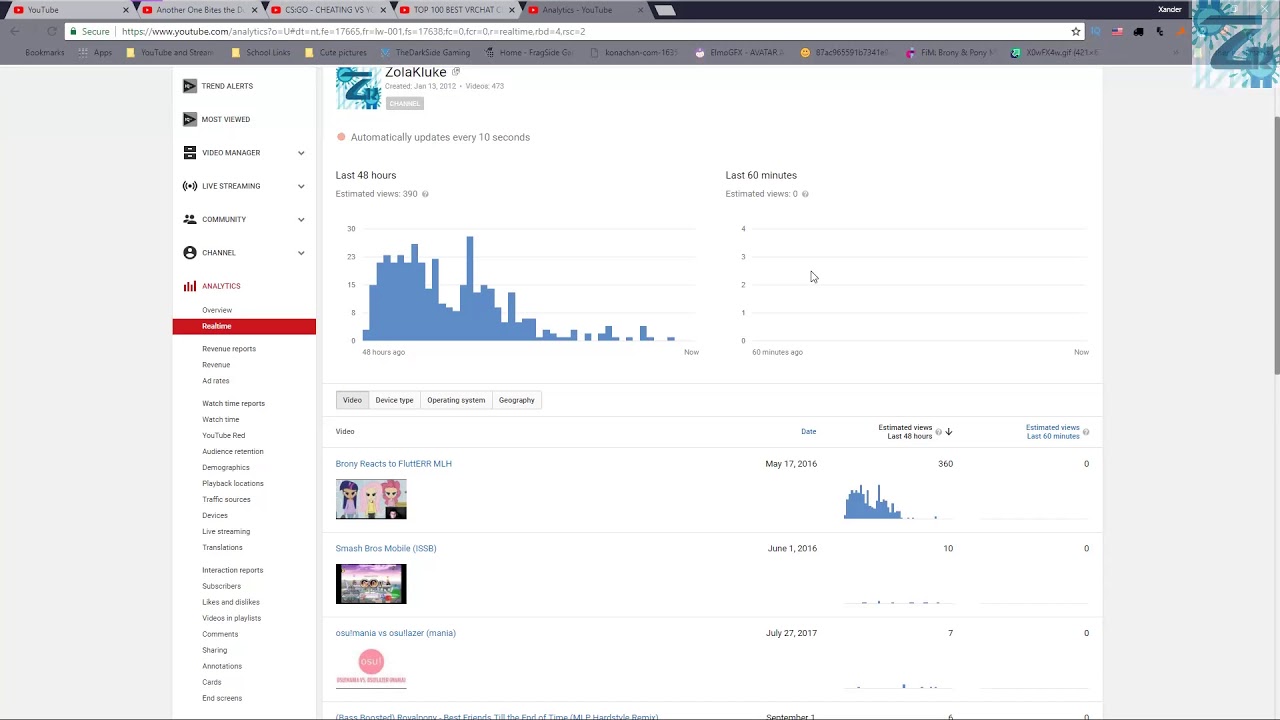Viewport: 1280px width, 720px height.
Task: Click the Secure padlock indicator in address bar
Action: pyautogui.click(x=90, y=32)
